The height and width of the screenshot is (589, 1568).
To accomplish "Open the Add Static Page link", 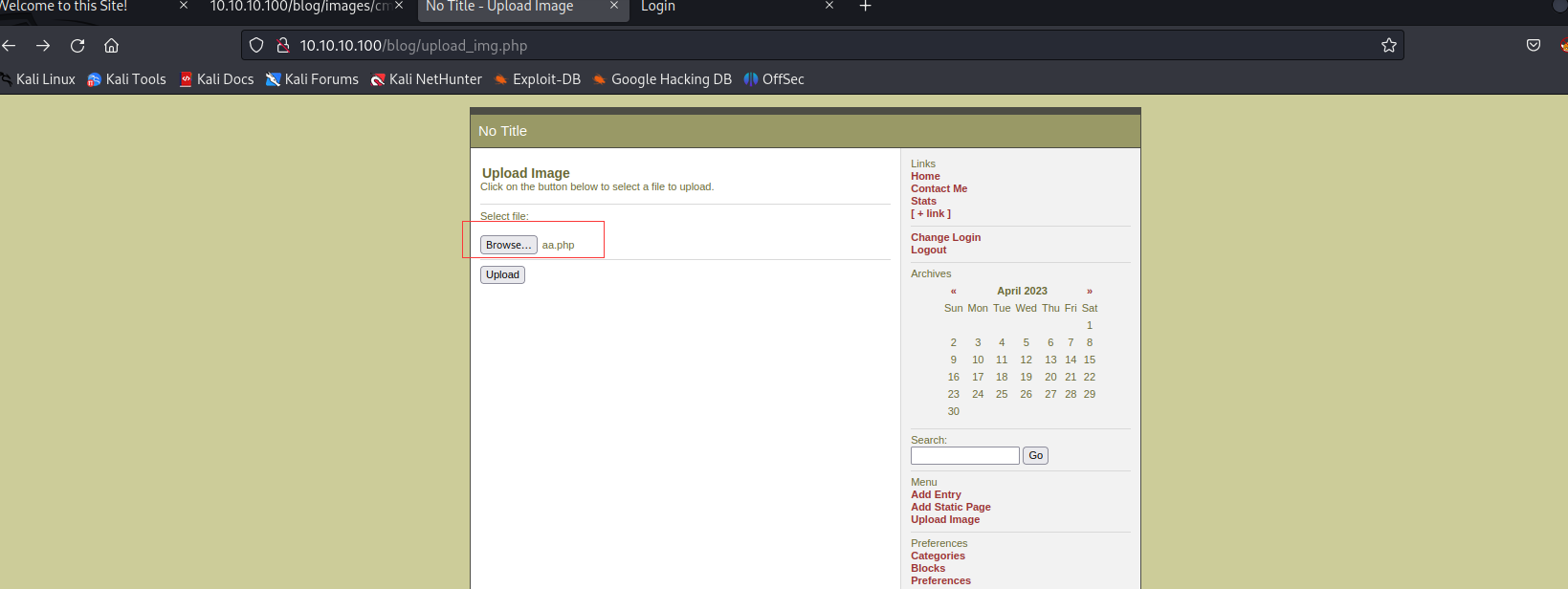I will [950, 507].
